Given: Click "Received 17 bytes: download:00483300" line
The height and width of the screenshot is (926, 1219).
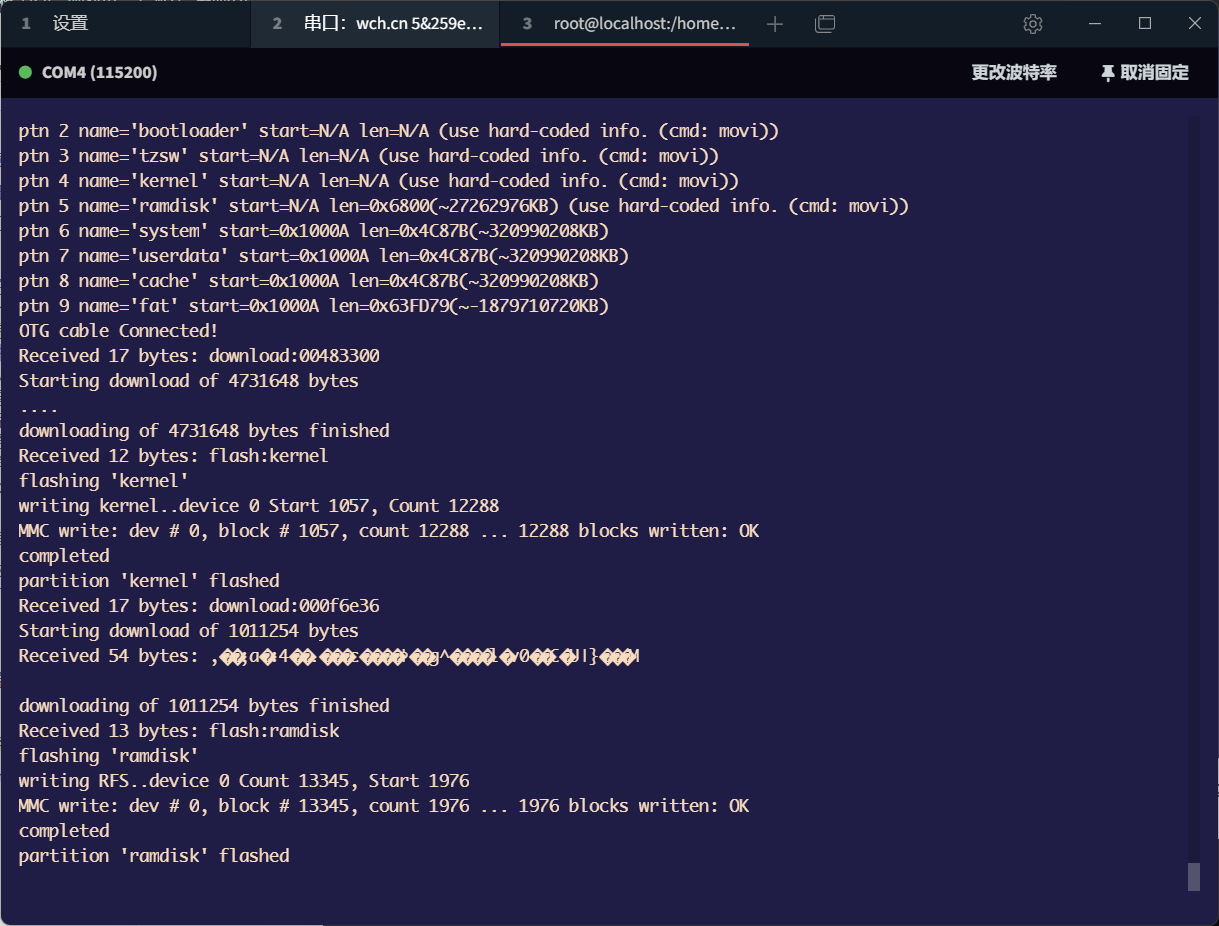Looking at the screenshot, I should (199, 356).
